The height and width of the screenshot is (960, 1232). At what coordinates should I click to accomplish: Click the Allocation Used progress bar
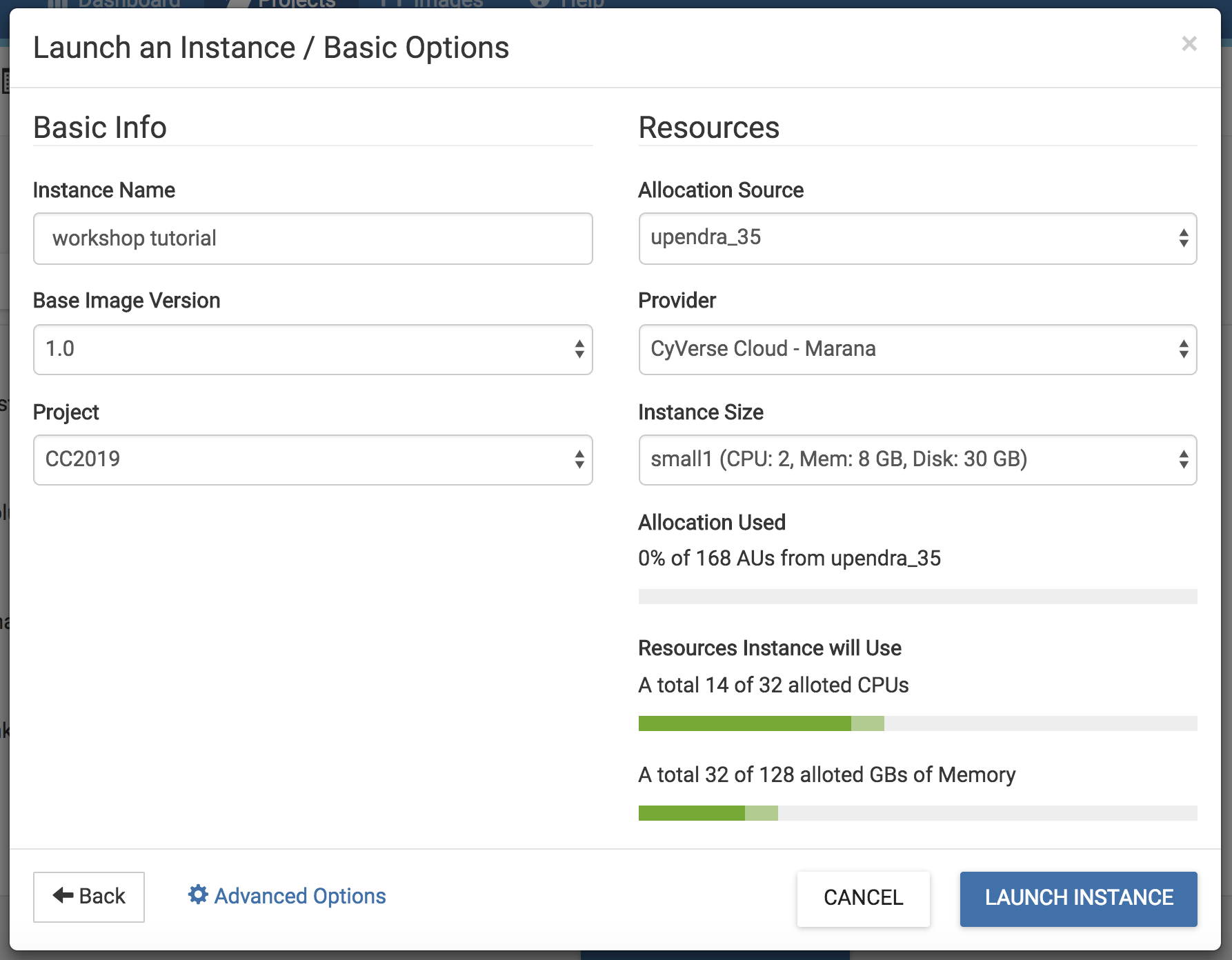point(917,597)
